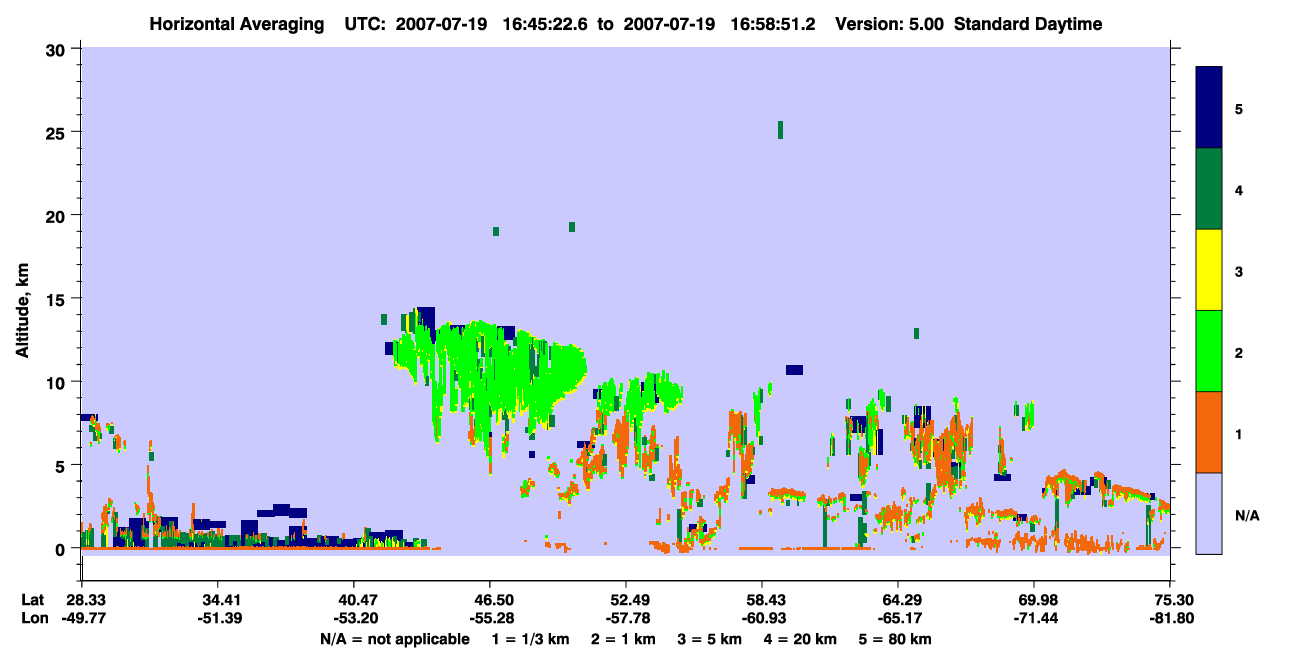
Task: Click the 'N/A = not applicable' legend text
Action: [395, 639]
